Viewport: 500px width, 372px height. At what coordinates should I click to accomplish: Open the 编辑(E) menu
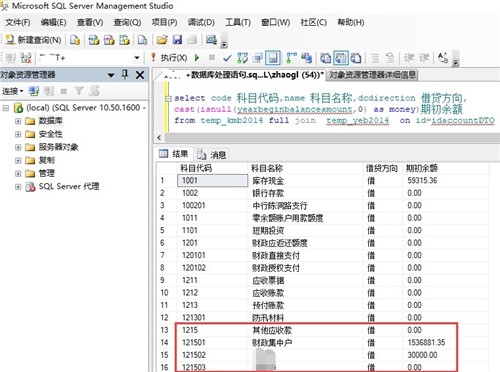coord(53,22)
